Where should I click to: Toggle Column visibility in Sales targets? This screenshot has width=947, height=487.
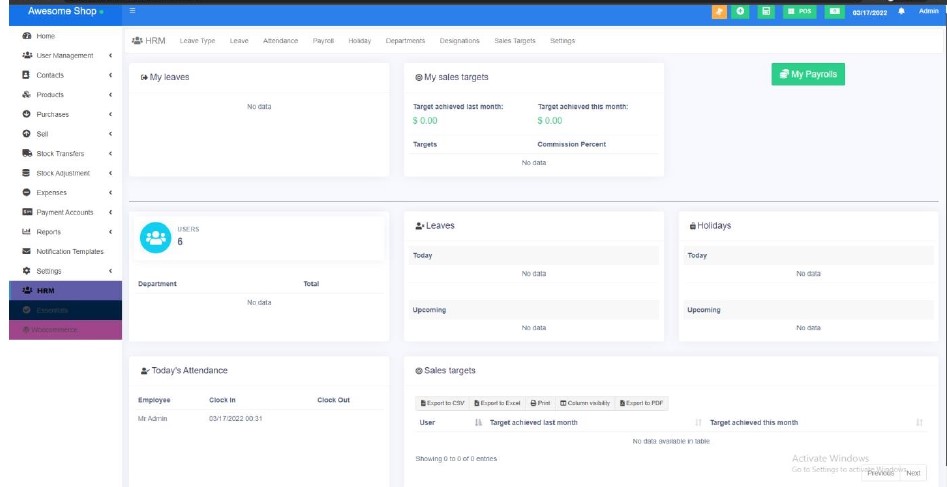[585, 402]
